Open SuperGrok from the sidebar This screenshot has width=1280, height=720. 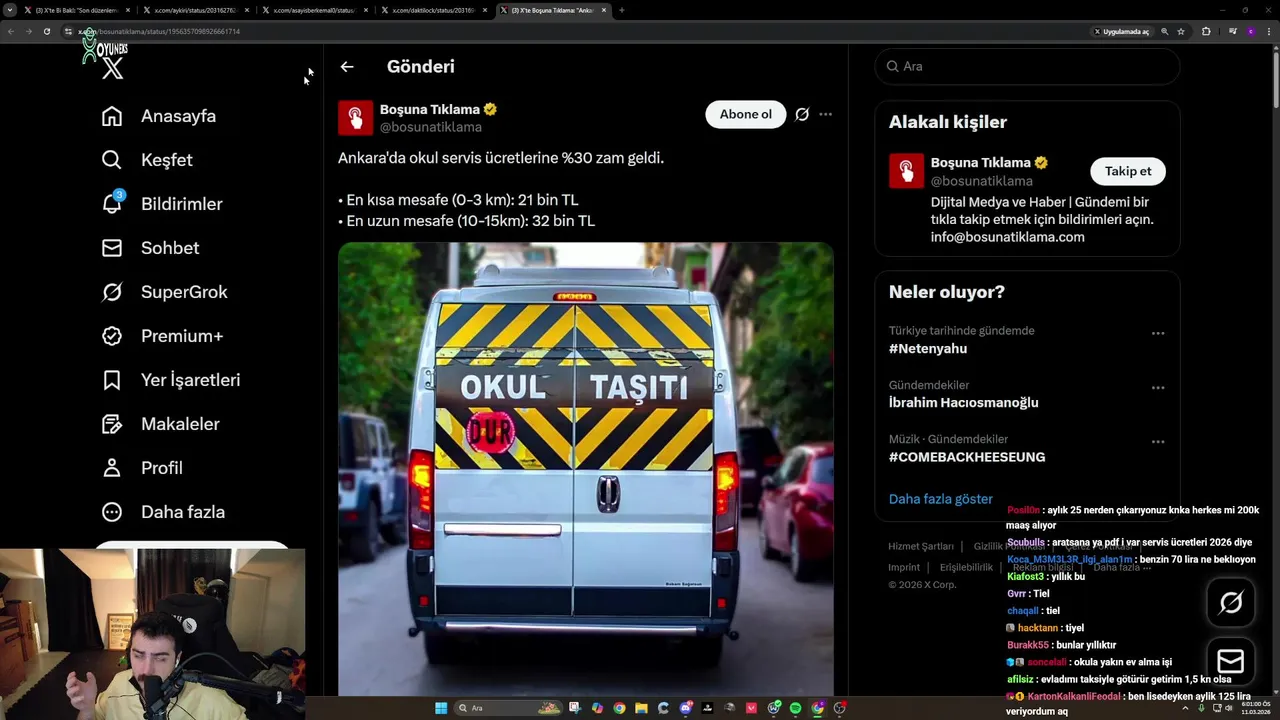(x=165, y=292)
